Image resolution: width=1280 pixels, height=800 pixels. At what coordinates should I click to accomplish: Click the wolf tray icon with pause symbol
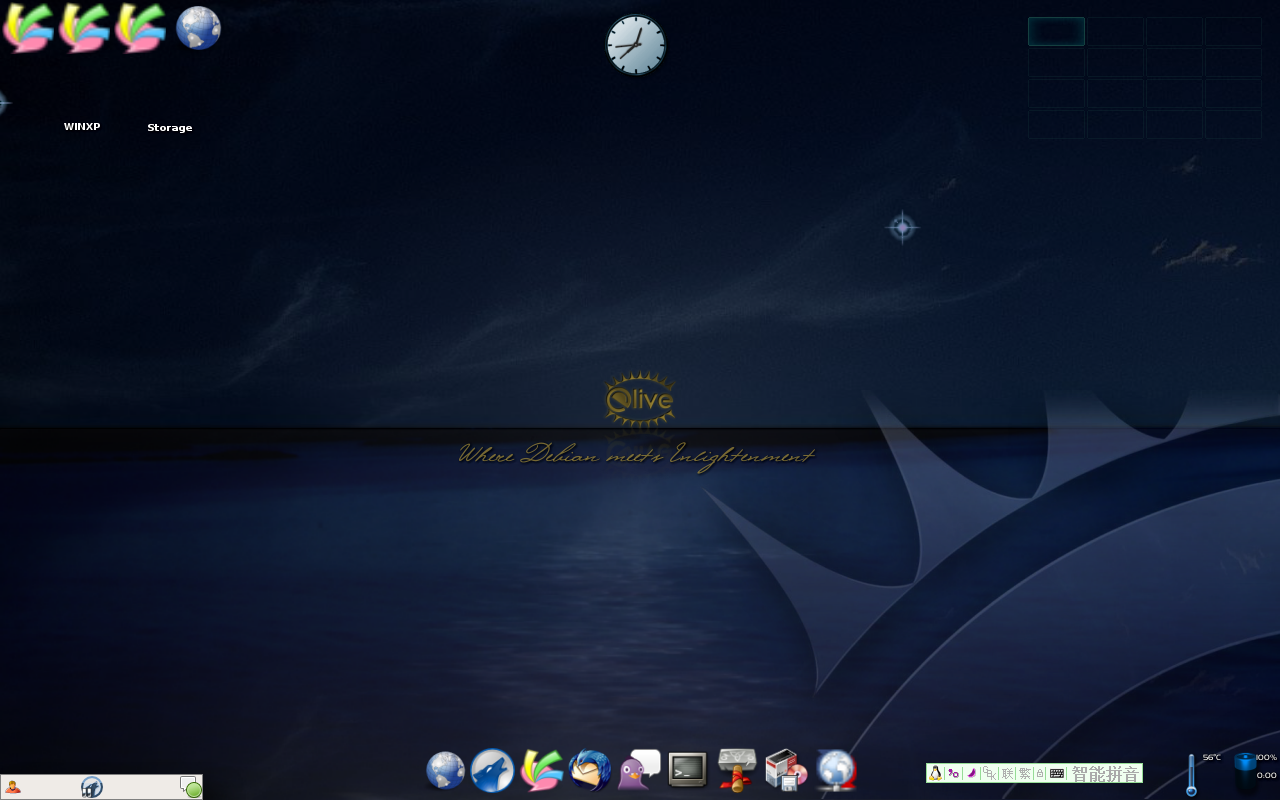click(92, 787)
